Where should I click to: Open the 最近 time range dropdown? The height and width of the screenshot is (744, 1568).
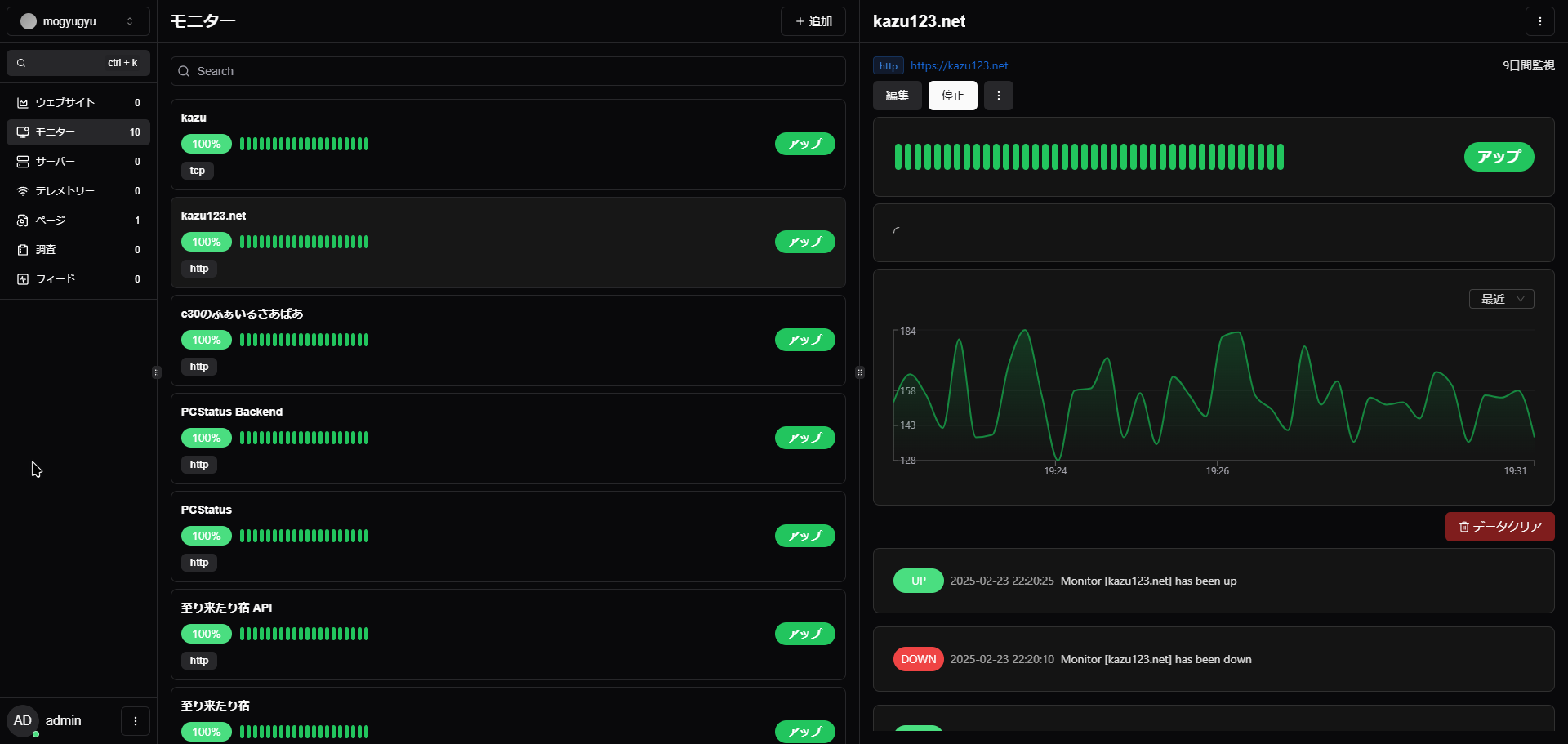click(x=1501, y=299)
